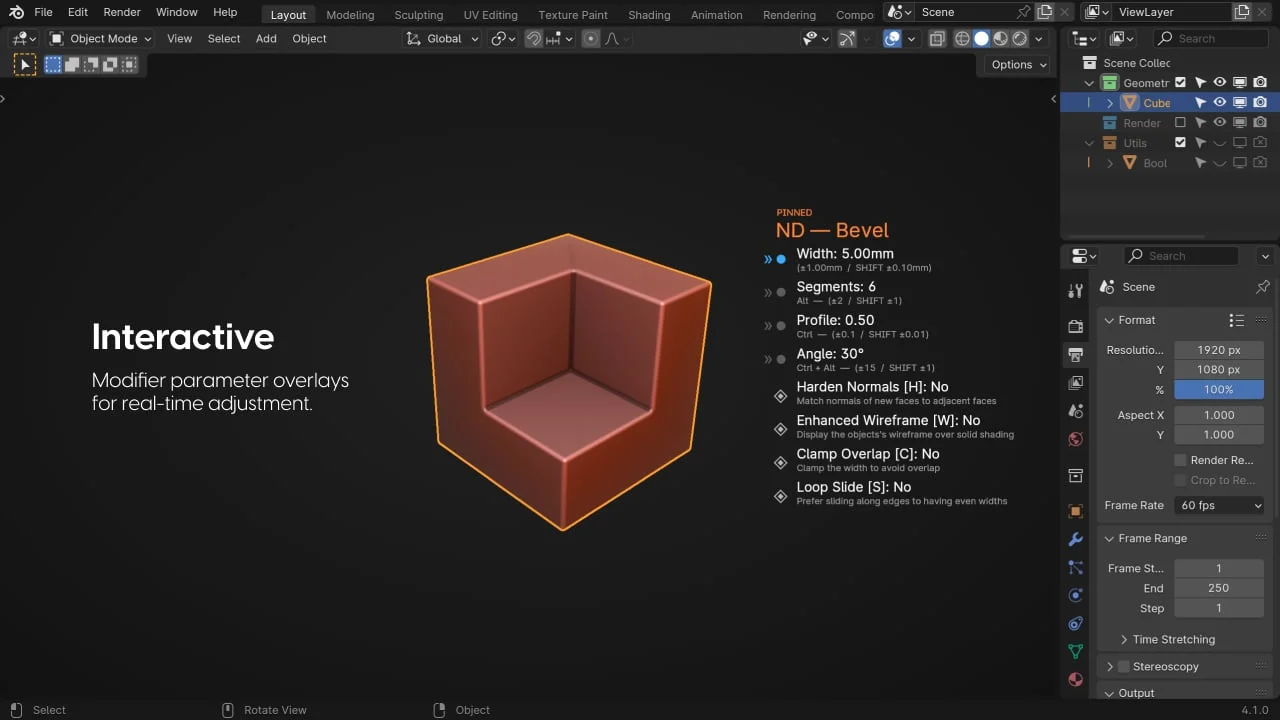Viewport: 1280px width, 720px height.
Task: Toggle snapping with the magnet icon
Action: (x=535, y=38)
